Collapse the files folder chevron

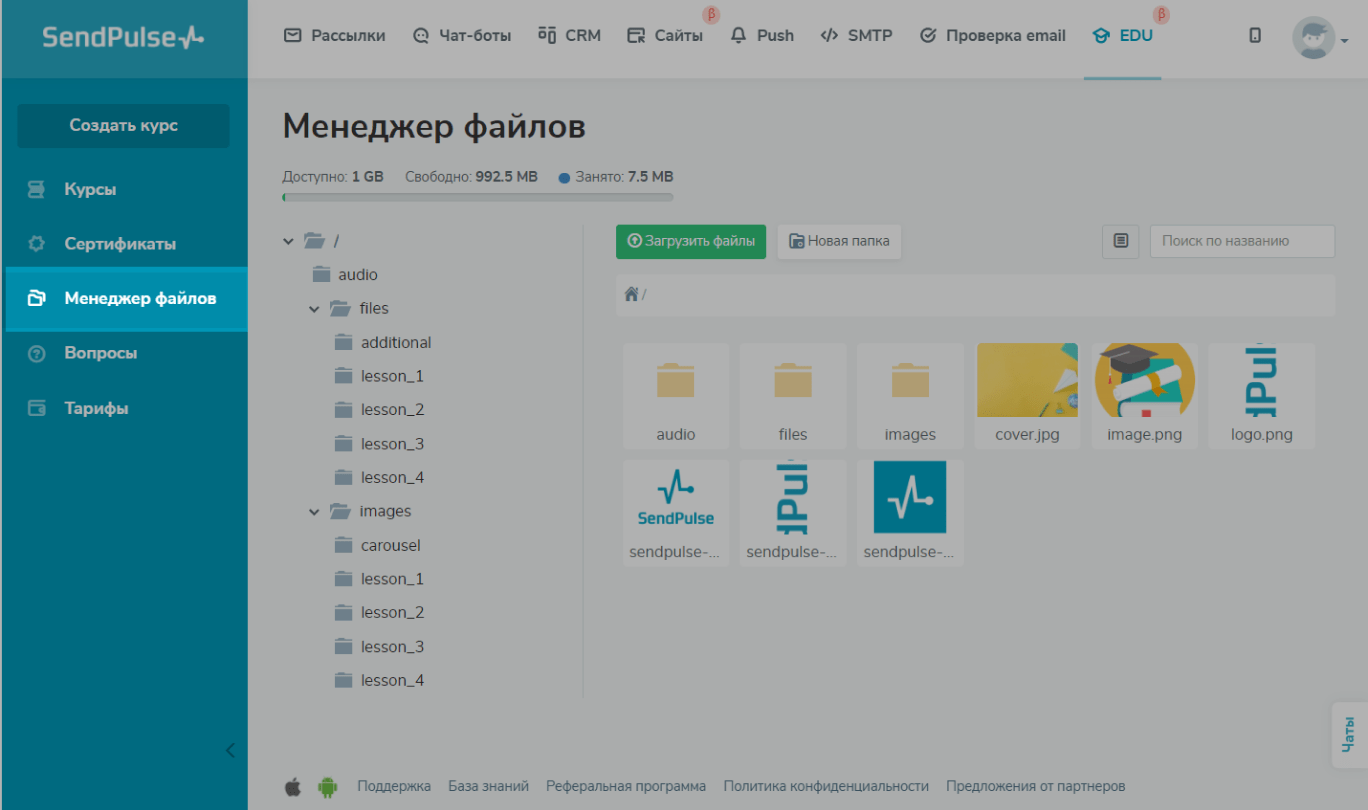click(314, 309)
